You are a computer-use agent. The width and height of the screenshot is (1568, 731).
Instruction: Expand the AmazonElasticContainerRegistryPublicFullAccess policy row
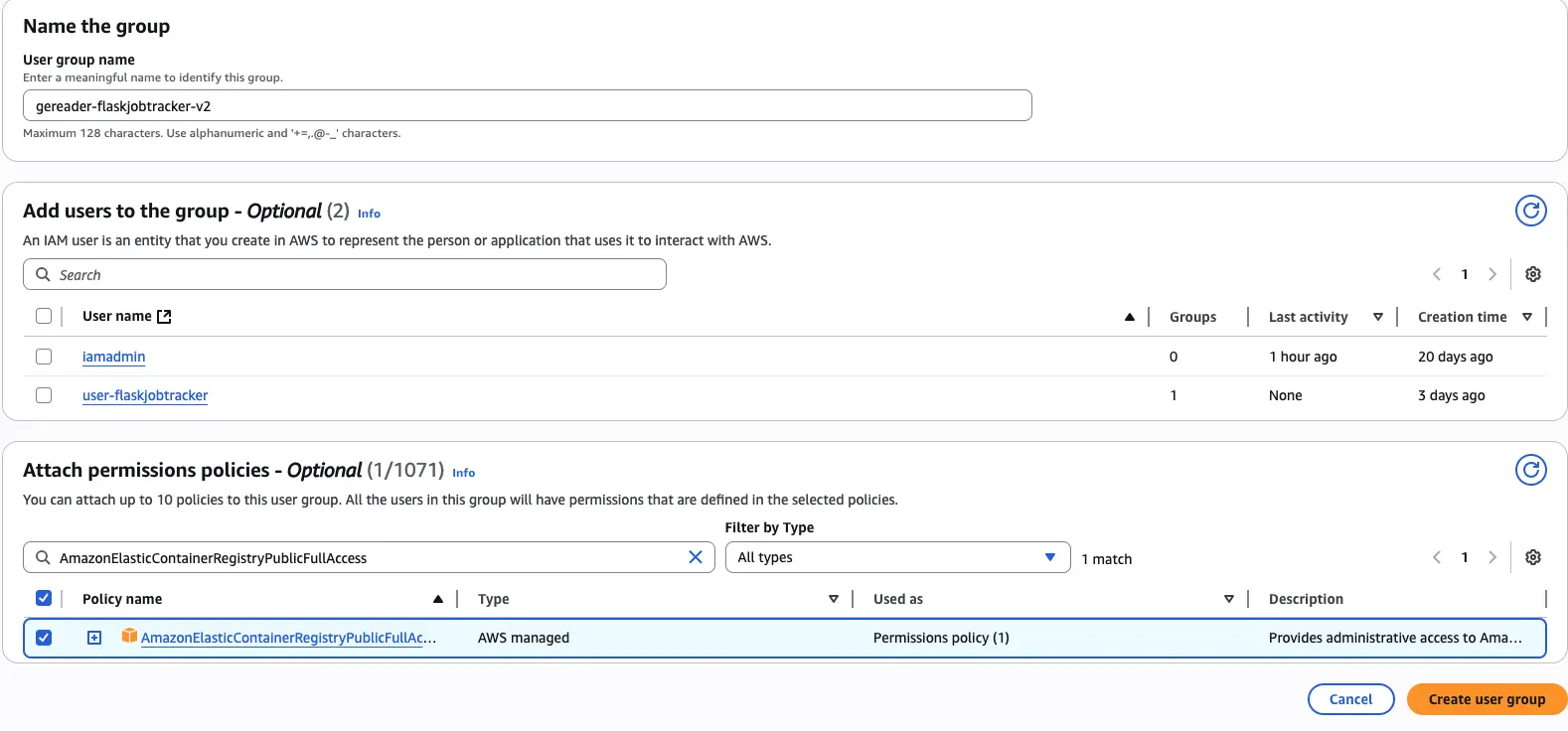94,638
